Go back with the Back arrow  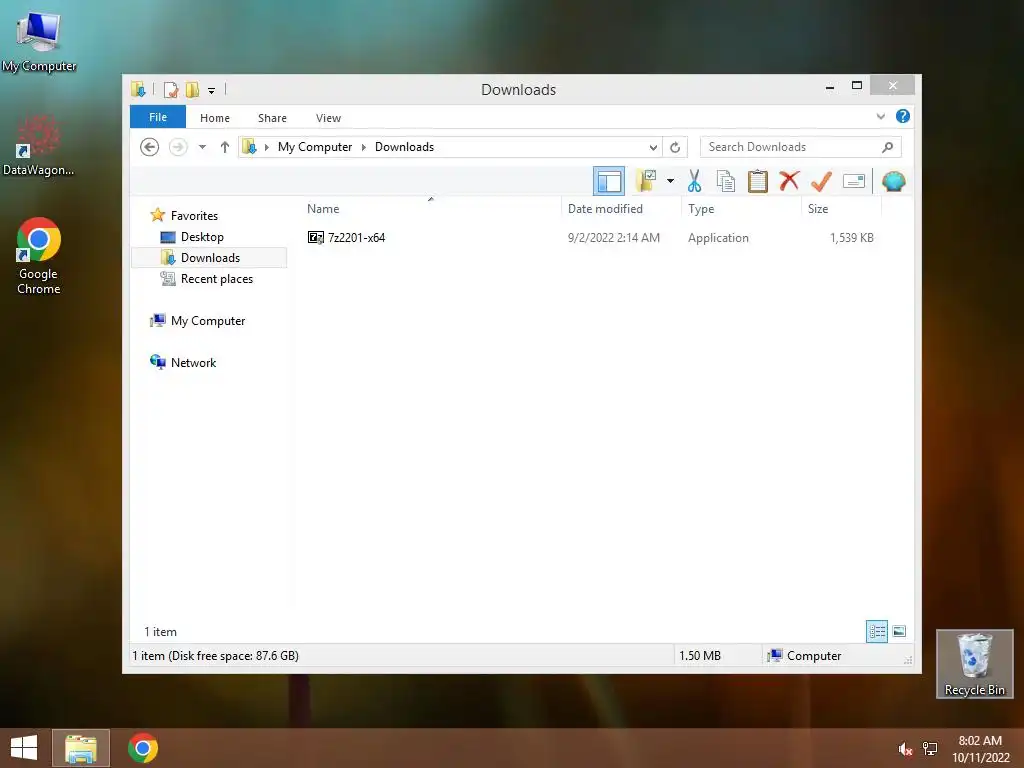pyautogui.click(x=150, y=147)
